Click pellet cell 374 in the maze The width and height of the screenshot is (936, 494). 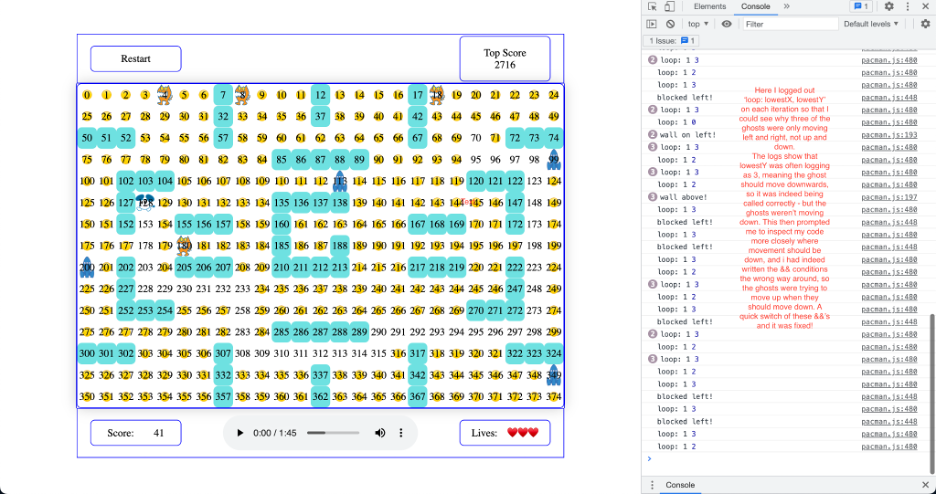(554, 396)
